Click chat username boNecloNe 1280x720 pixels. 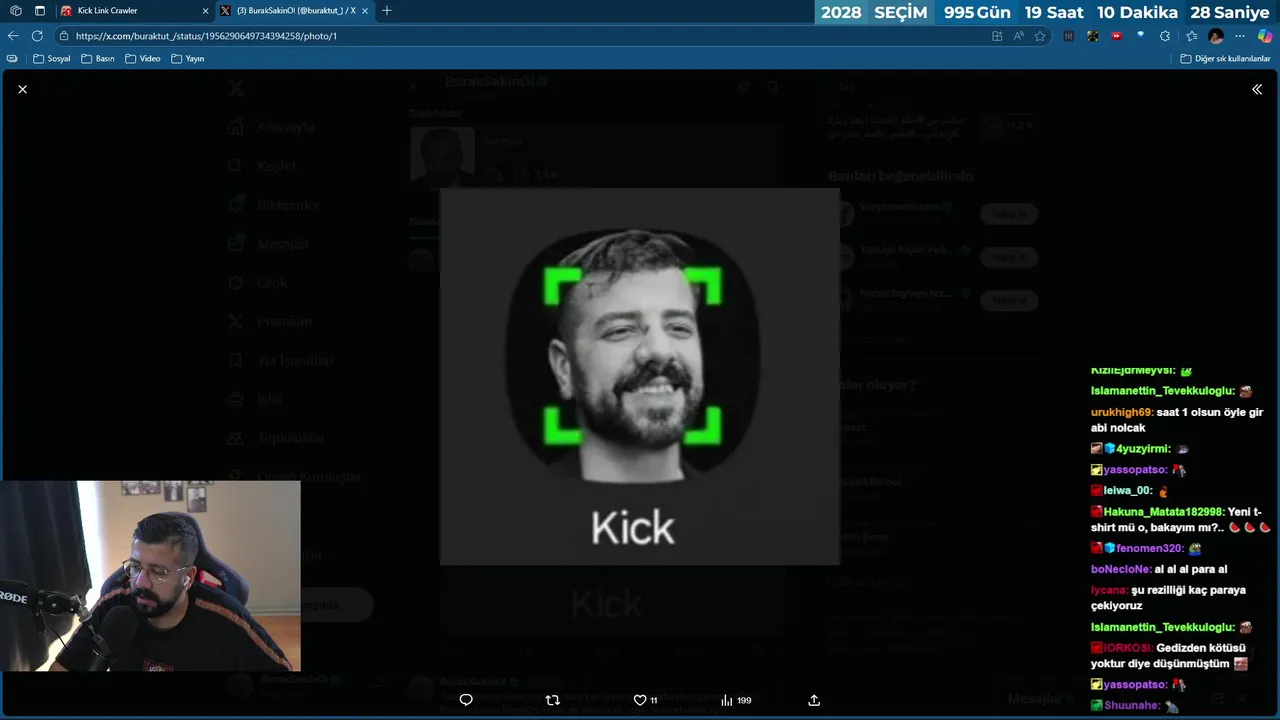[1121, 569]
